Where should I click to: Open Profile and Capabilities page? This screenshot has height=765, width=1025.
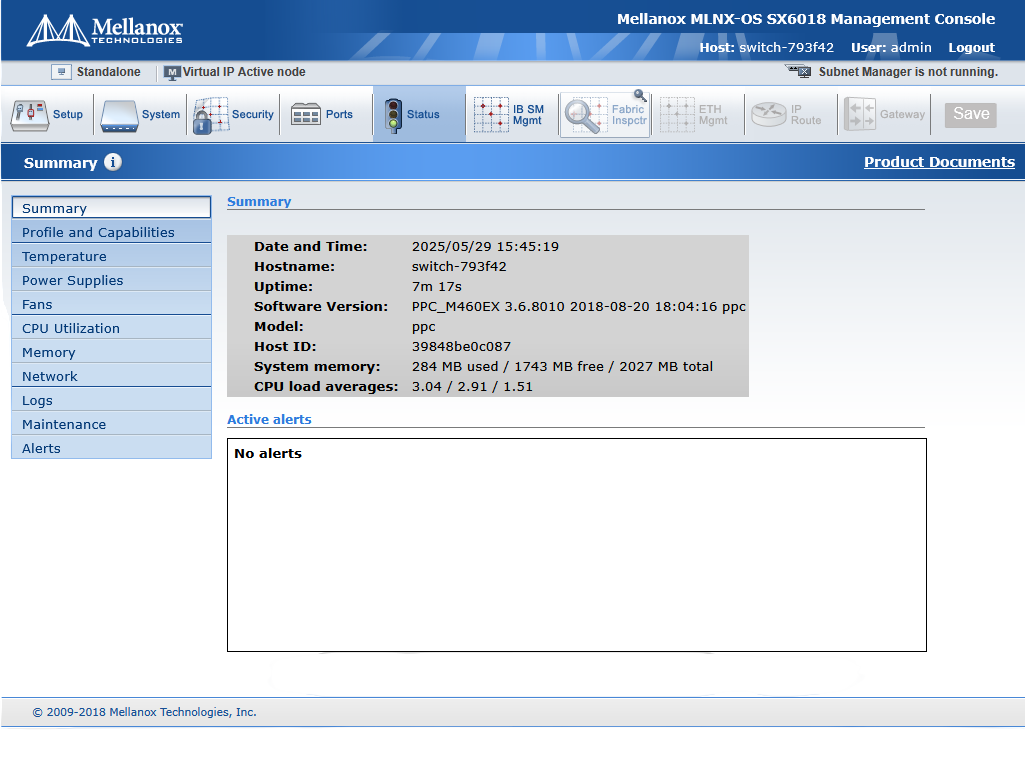click(111, 232)
